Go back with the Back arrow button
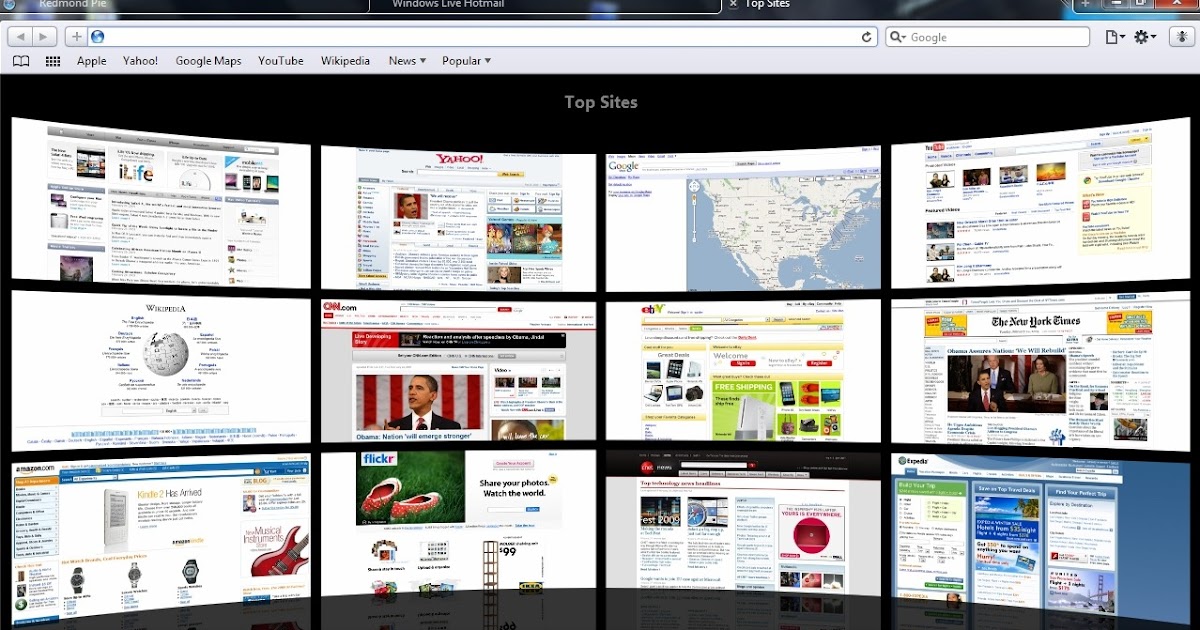The height and width of the screenshot is (630, 1200). (21, 37)
